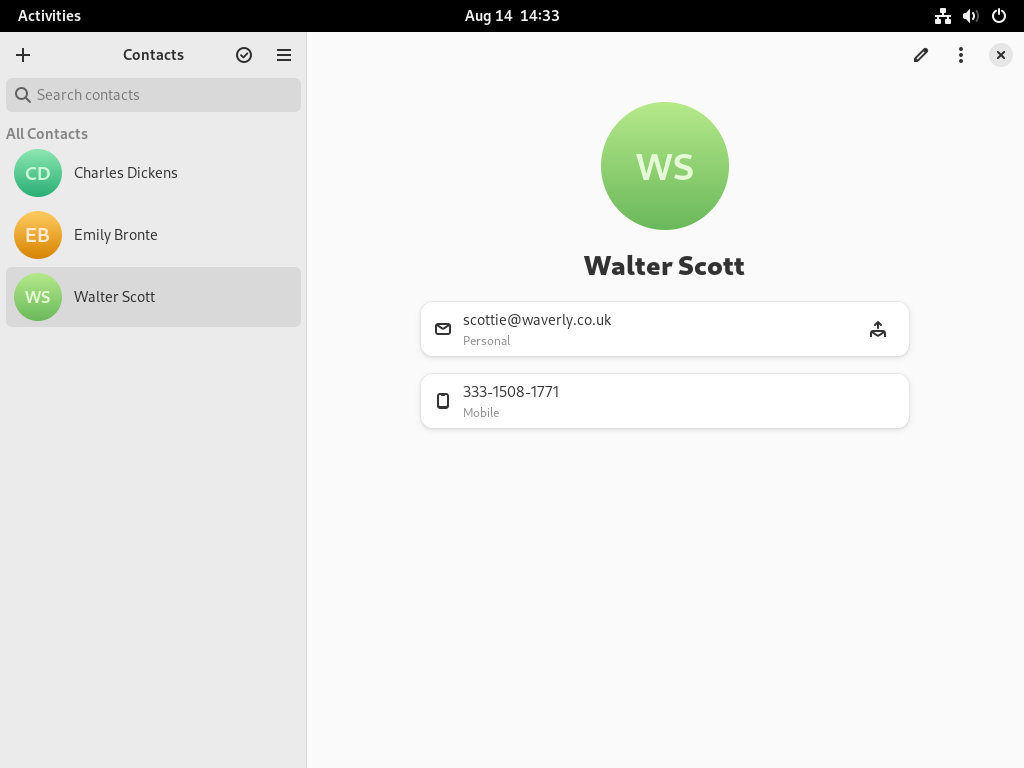Click the All Contacts section header
1024x768 pixels.
[x=47, y=134]
